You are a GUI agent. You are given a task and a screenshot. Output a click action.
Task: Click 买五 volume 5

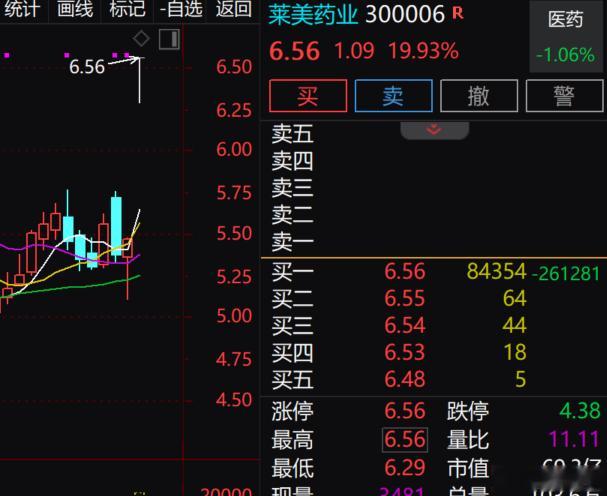click(x=521, y=379)
